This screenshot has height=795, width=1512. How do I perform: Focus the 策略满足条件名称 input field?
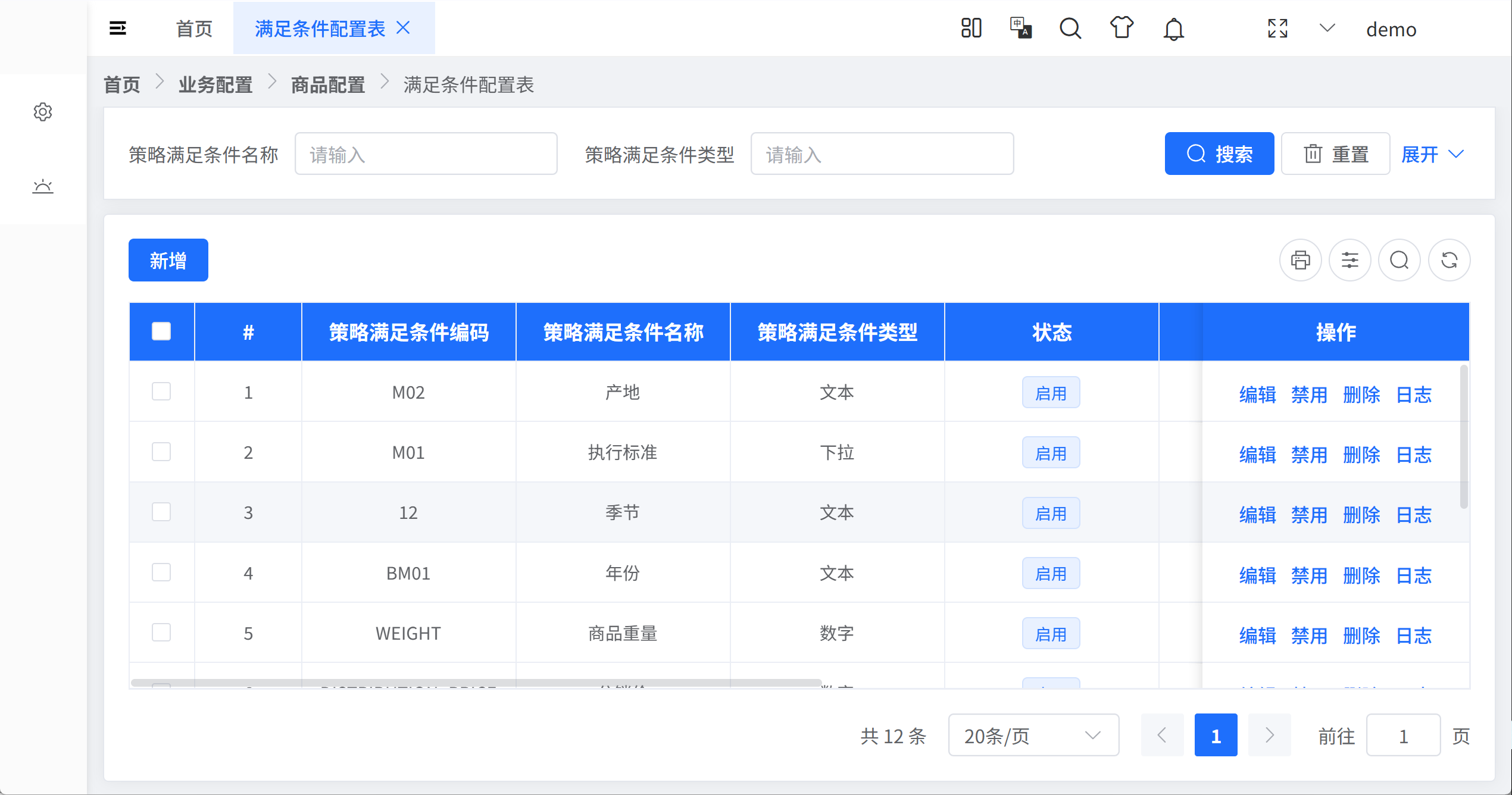pyautogui.click(x=426, y=154)
